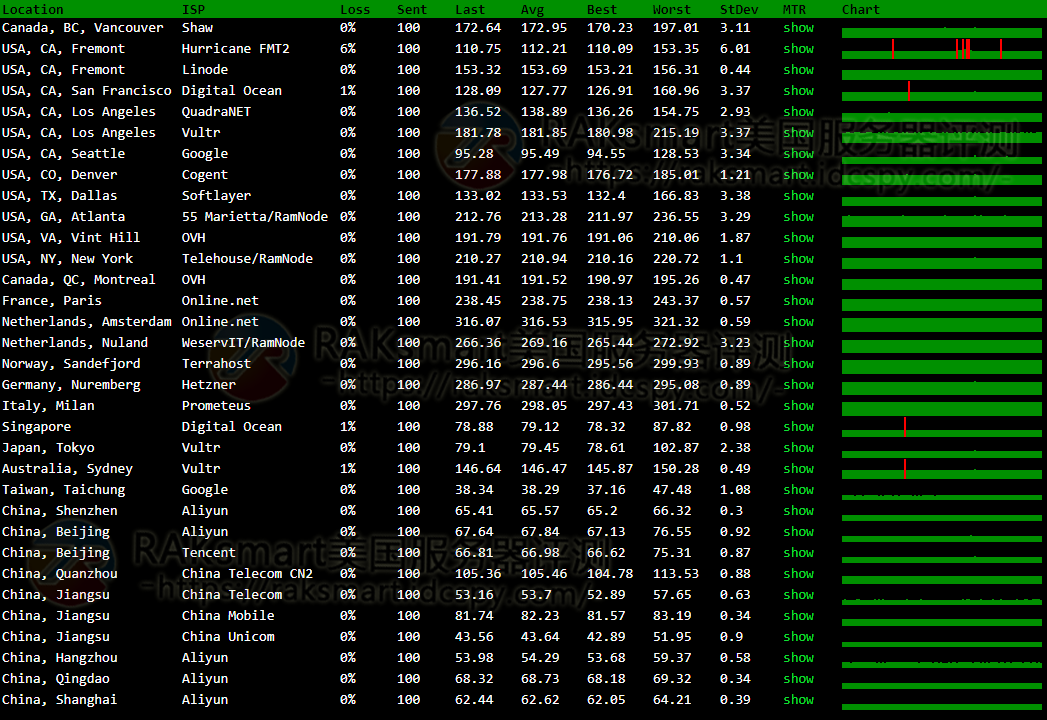Click the Chart column header
Viewport: 1047px width, 720px height.
[x=861, y=9]
